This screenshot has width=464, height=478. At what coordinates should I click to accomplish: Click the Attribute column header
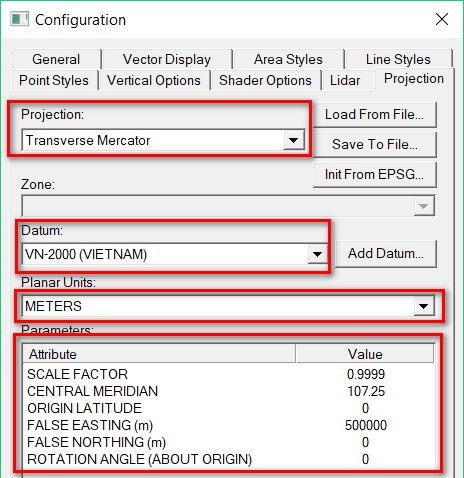coord(159,354)
